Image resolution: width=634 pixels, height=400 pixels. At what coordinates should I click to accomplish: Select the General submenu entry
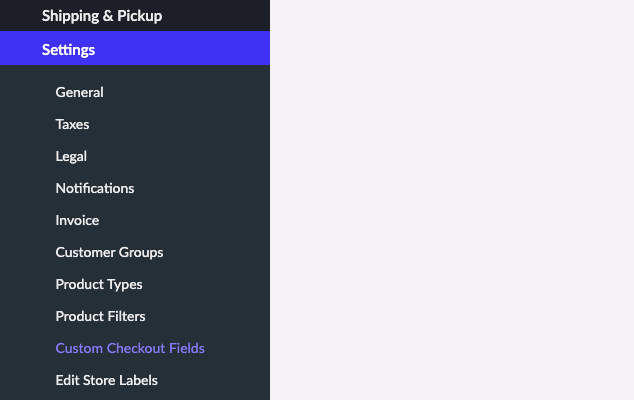click(x=79, y=92)
